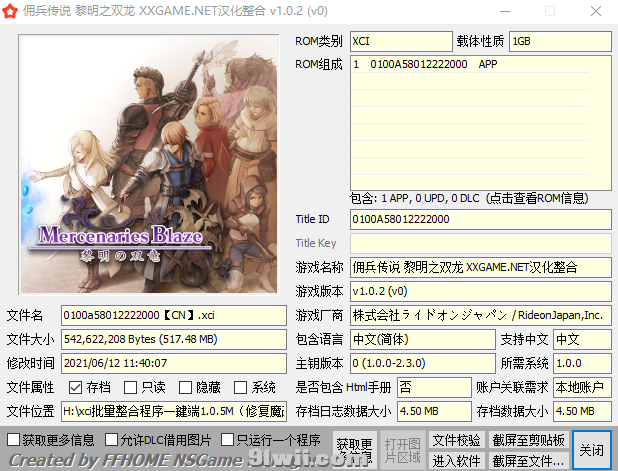Image resolution: width=618 pixels, height=471 pixels.
Task: Click the 截屏至剪贴板 button
Action: (528, 440)
